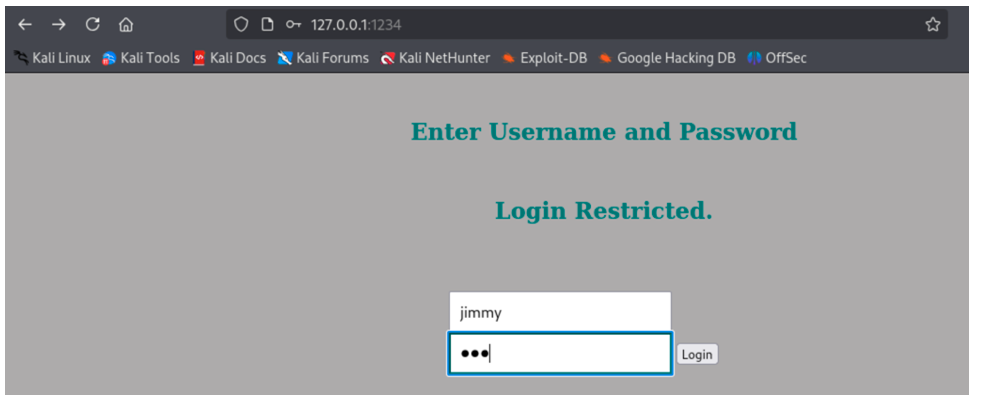Screen dimensions: 981x403
Task: Open the saved logins key icon
Action: 293,24
